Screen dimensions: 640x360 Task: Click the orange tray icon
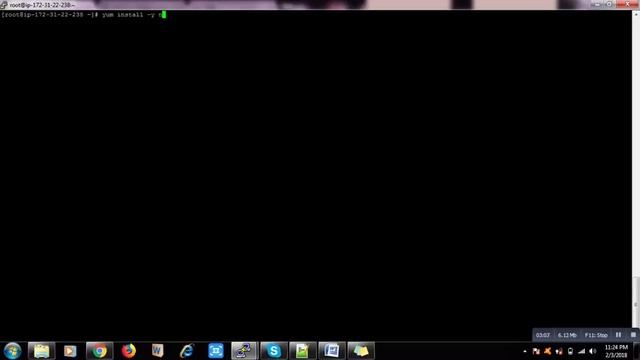(548, 351)
